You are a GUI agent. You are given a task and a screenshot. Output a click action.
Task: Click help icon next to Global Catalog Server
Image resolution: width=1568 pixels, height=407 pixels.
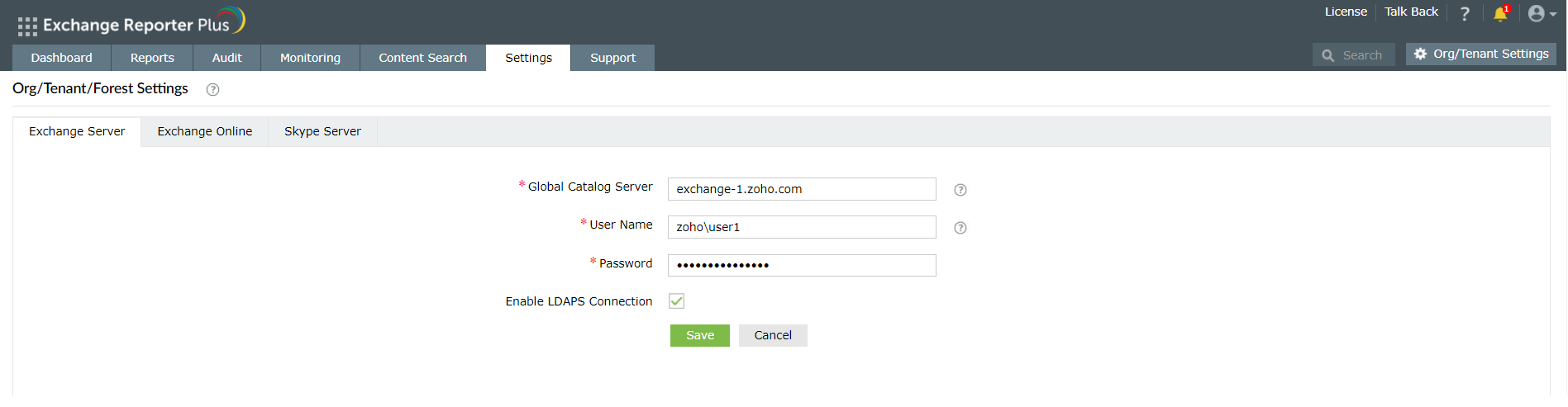coord(960,190)
